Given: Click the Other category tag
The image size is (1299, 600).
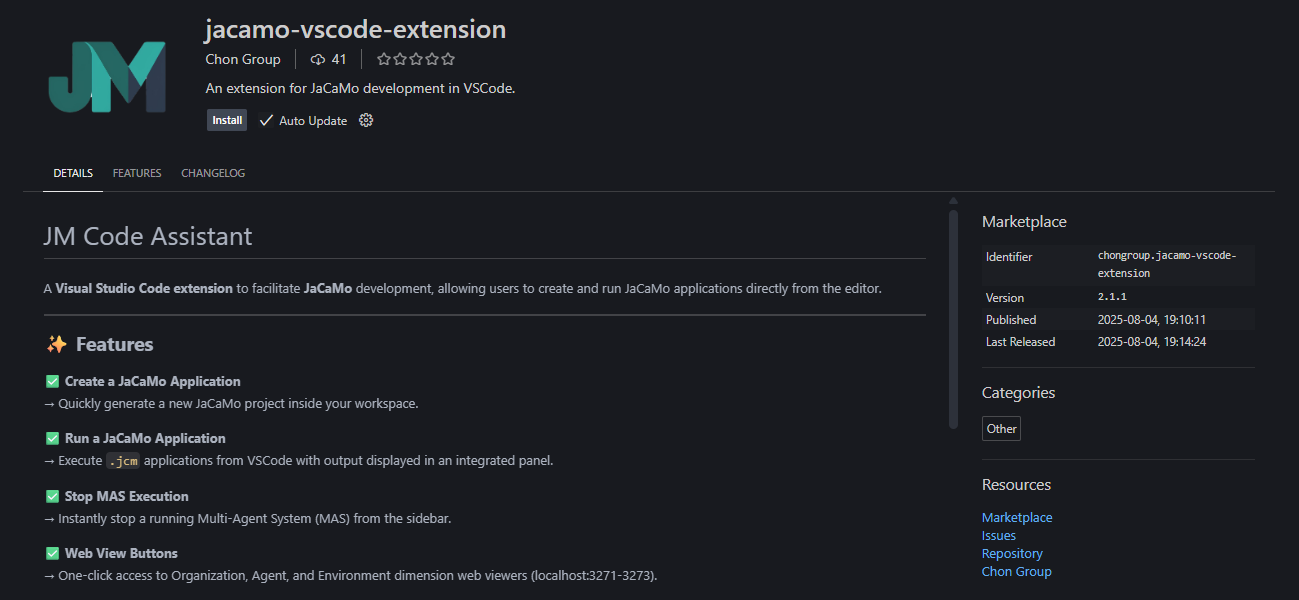Looking at the screenshot, I should tap(1001, 429).
